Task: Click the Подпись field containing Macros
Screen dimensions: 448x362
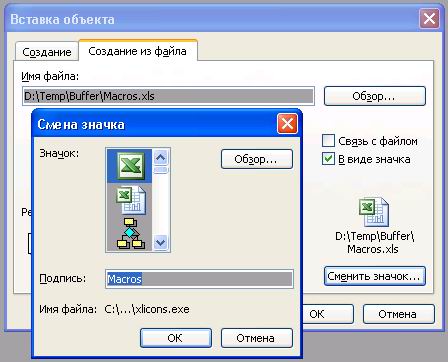Action: click(199, 279)
